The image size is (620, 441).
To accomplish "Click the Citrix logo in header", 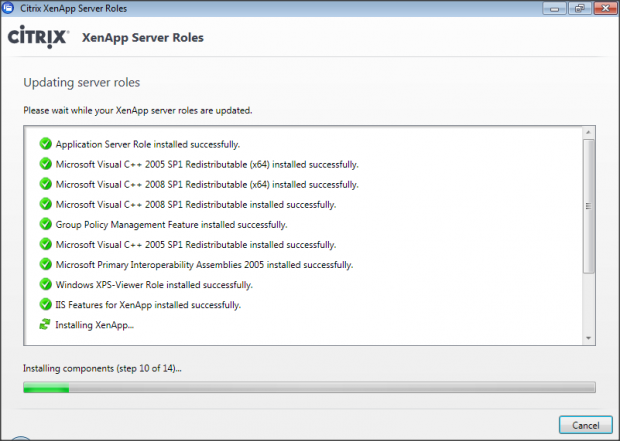I will [38, 37].
